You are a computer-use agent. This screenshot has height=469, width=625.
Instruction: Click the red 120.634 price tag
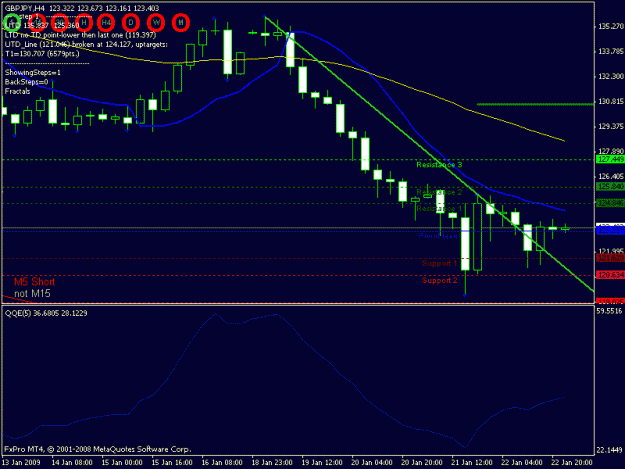click(610, 275)
